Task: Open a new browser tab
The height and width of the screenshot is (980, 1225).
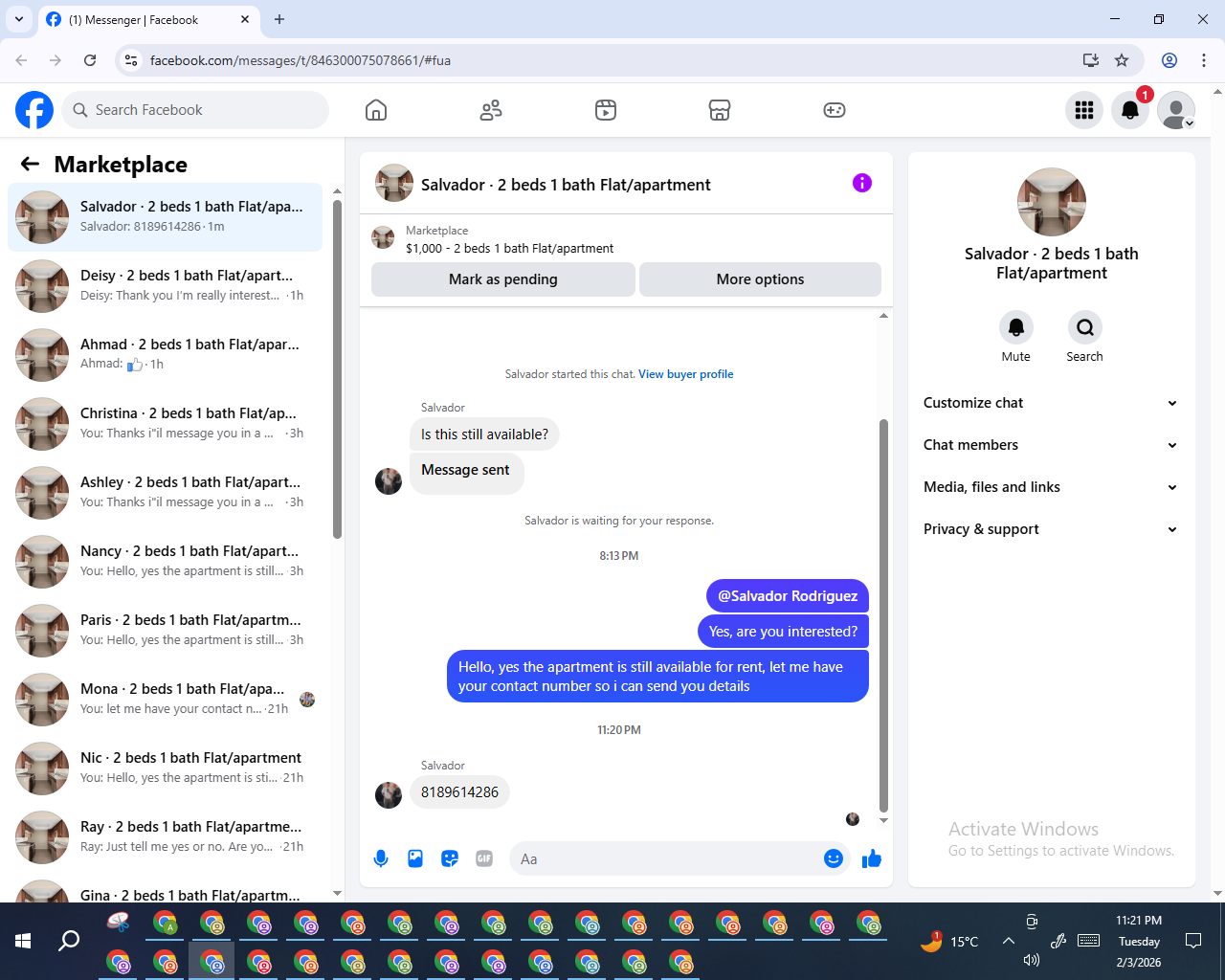Action: pyautogui.click(x=279, y=19)
